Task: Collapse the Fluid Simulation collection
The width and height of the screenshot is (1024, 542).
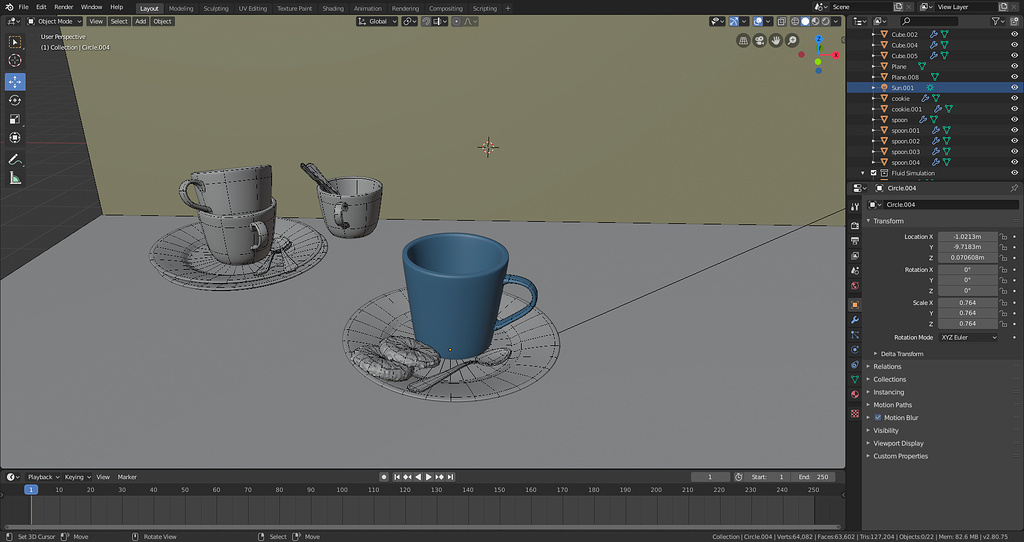Action: tap(863, 173)
